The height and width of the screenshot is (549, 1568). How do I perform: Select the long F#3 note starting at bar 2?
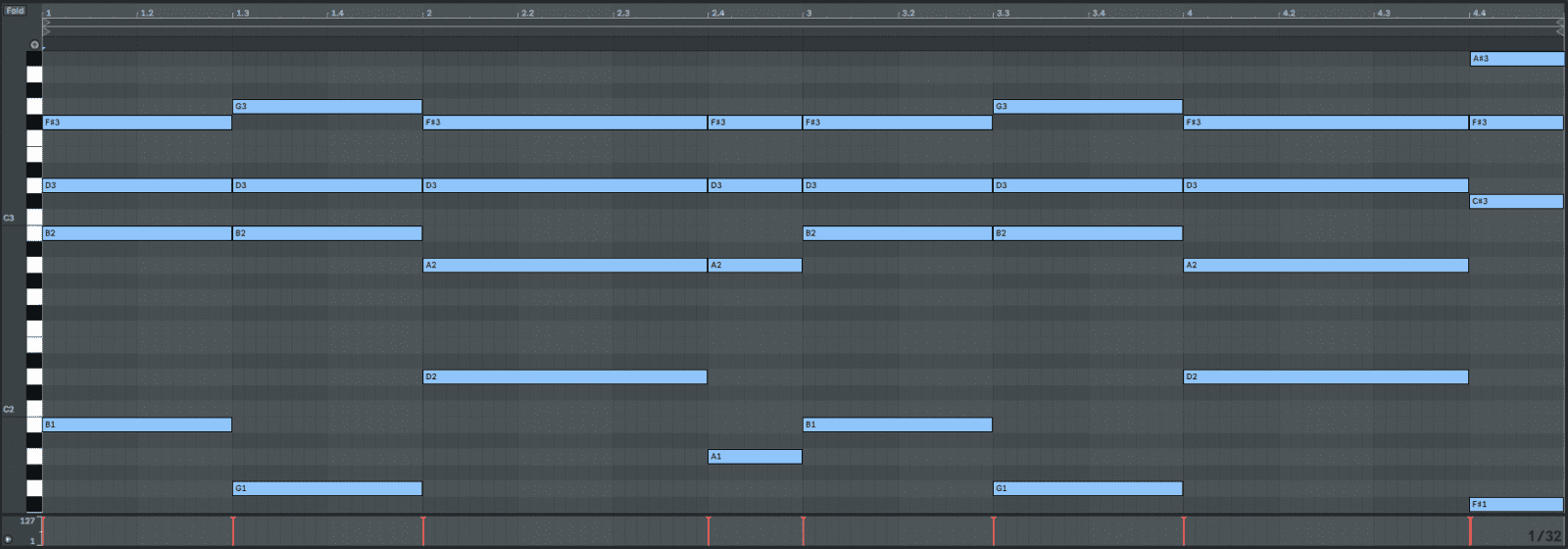[x=565, y=123]
